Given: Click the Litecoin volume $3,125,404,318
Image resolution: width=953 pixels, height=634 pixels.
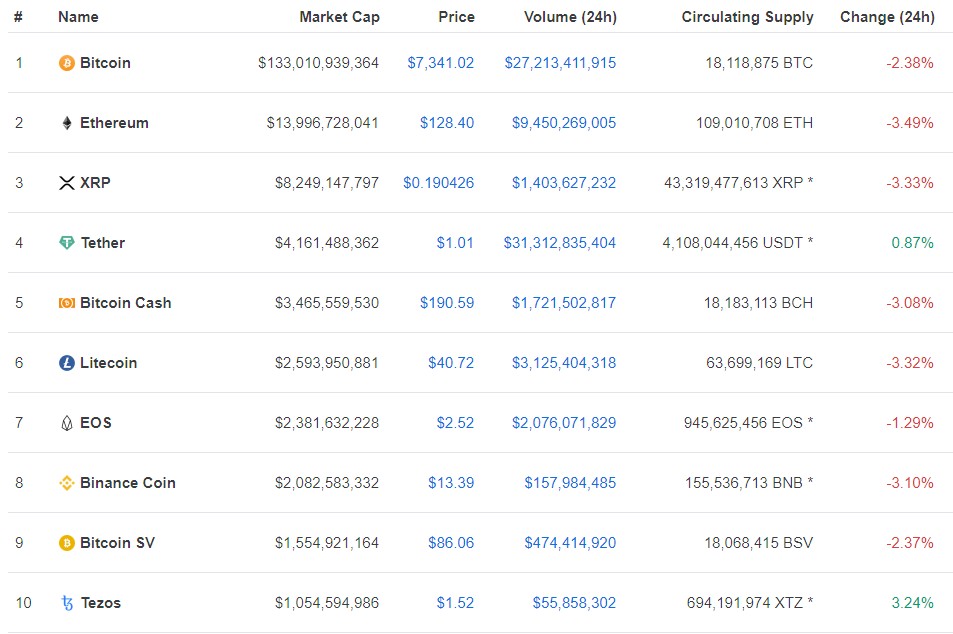Looking at the screenshot, I should [x=564, y=363].
